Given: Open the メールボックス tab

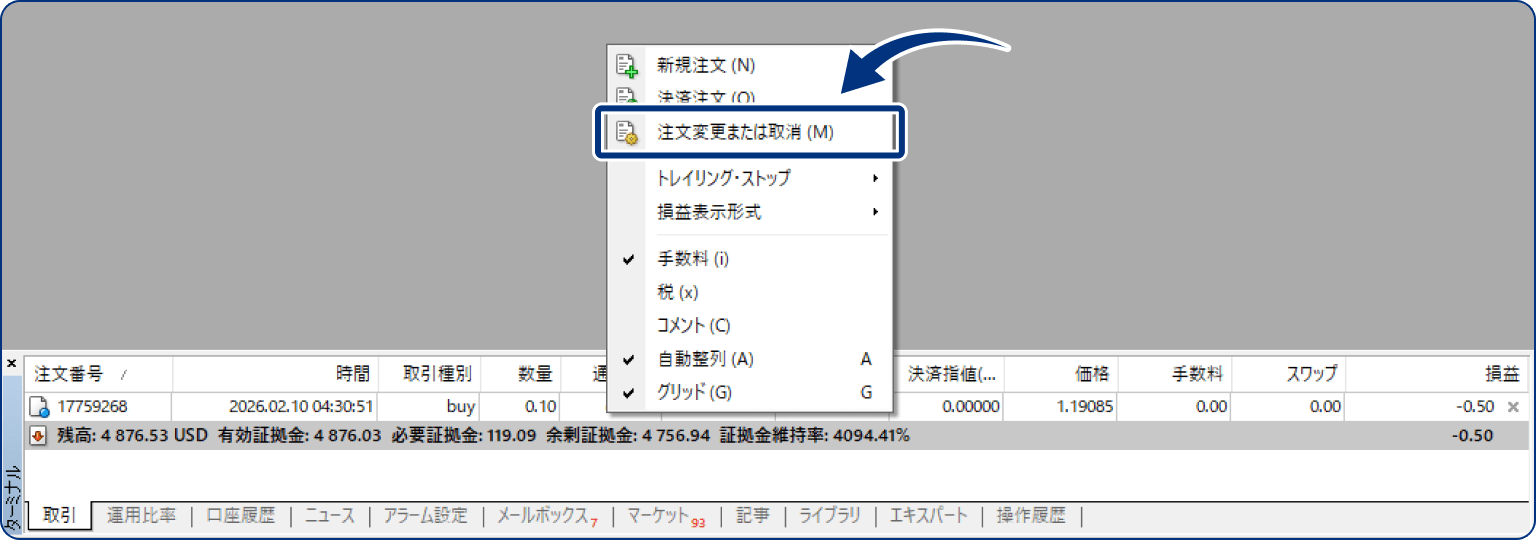Looking at the screenshot, I should pyautogui.click(x=547, y=516).
